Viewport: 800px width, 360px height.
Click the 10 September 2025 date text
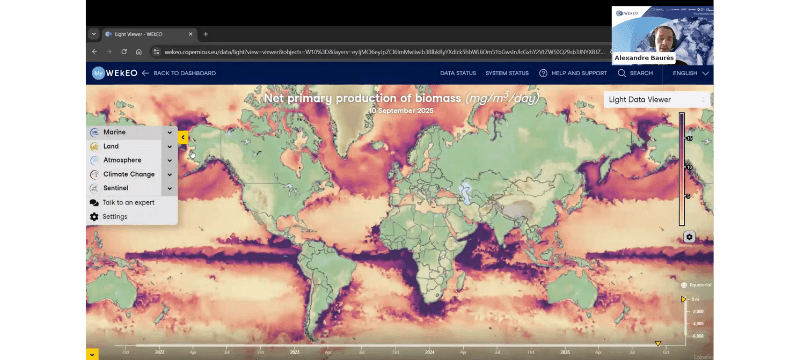[x=401, y=110]
